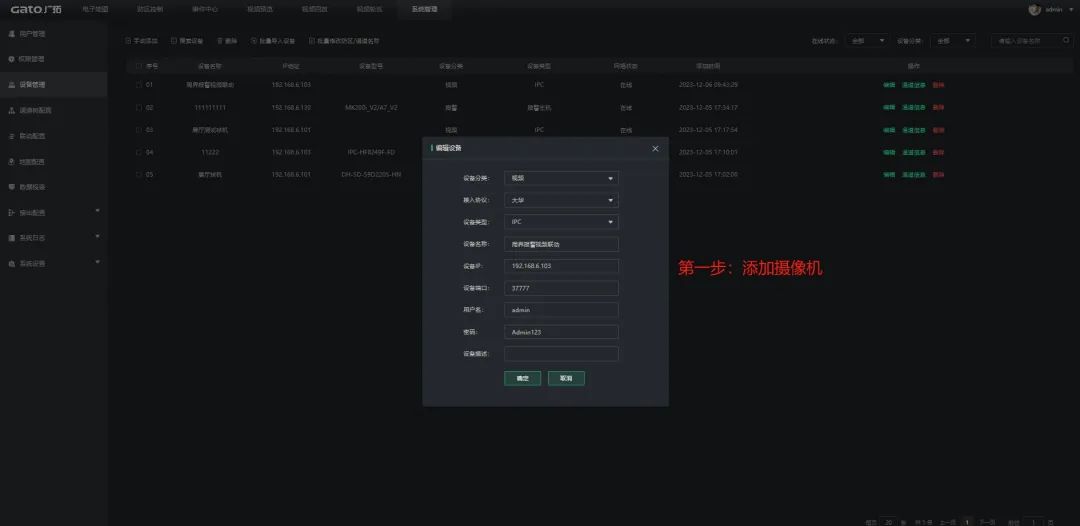Click the 权限管理 gear icon in sidebar
Screen dimensions: 1080x526
(x=11, y=59)
